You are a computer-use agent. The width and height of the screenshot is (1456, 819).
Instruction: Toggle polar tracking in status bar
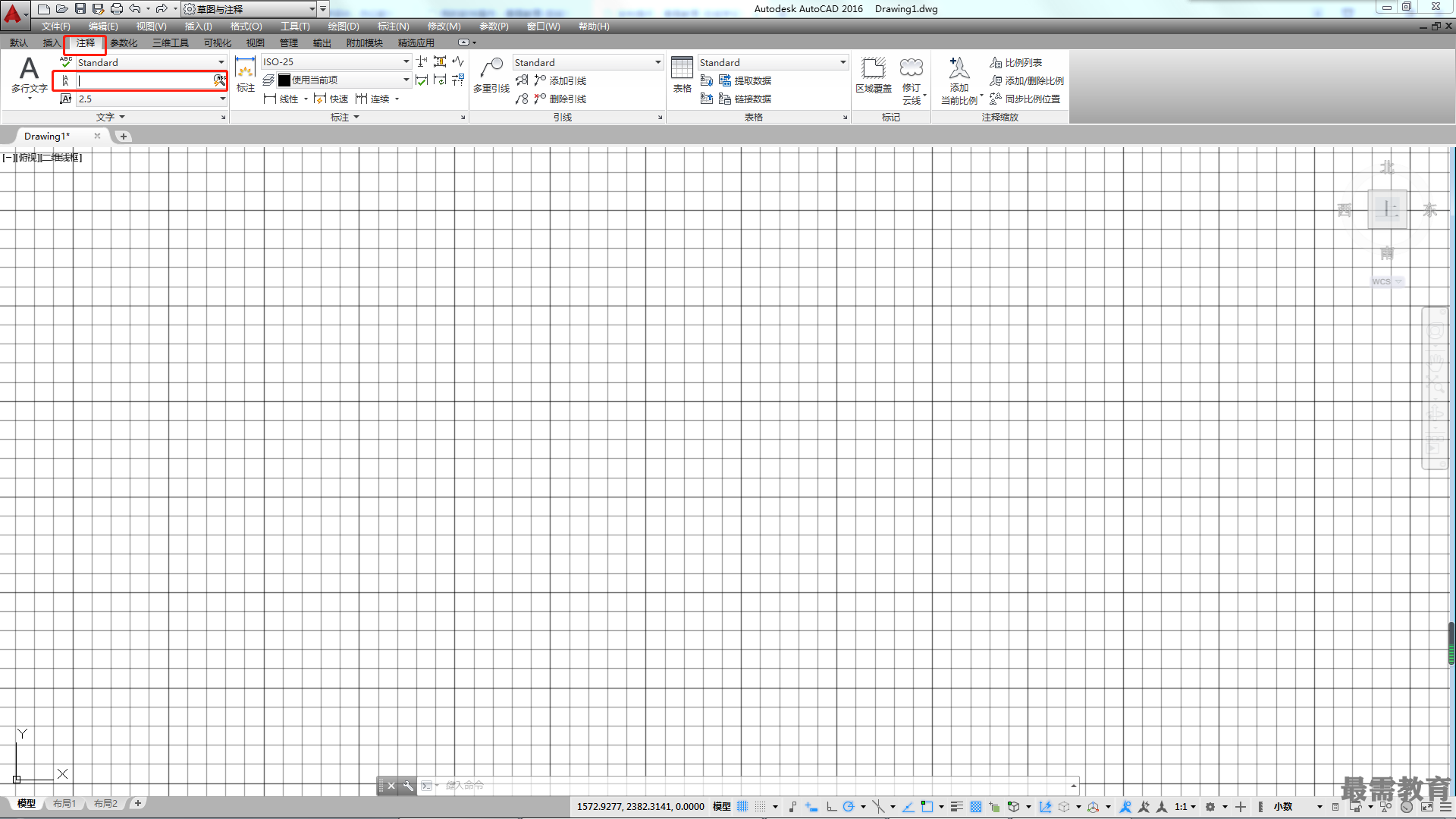849,807
